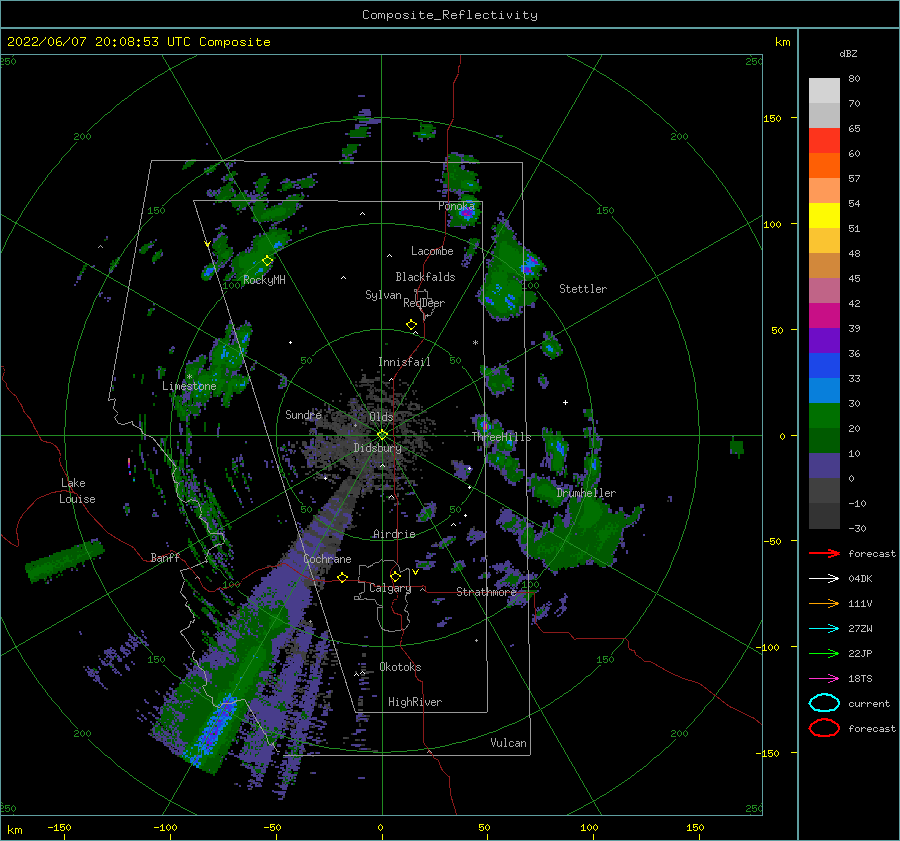Click the Okotoks town label
This screenshot has height=841, width=900.
click(400, 667)
